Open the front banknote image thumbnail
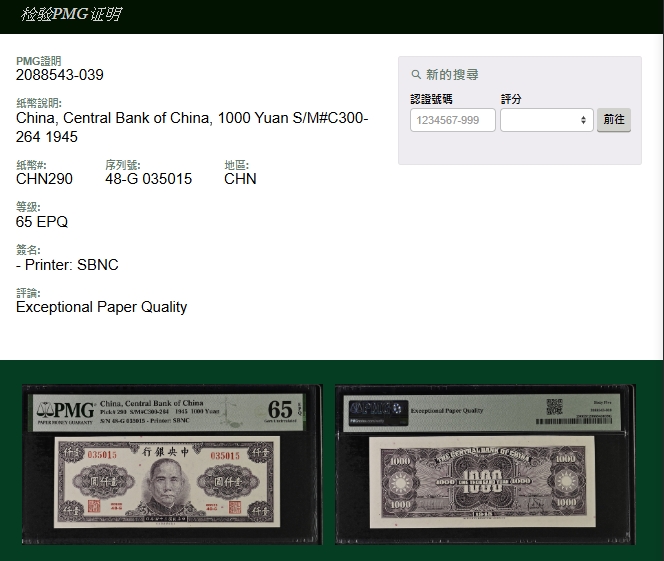 pos(172,464)
